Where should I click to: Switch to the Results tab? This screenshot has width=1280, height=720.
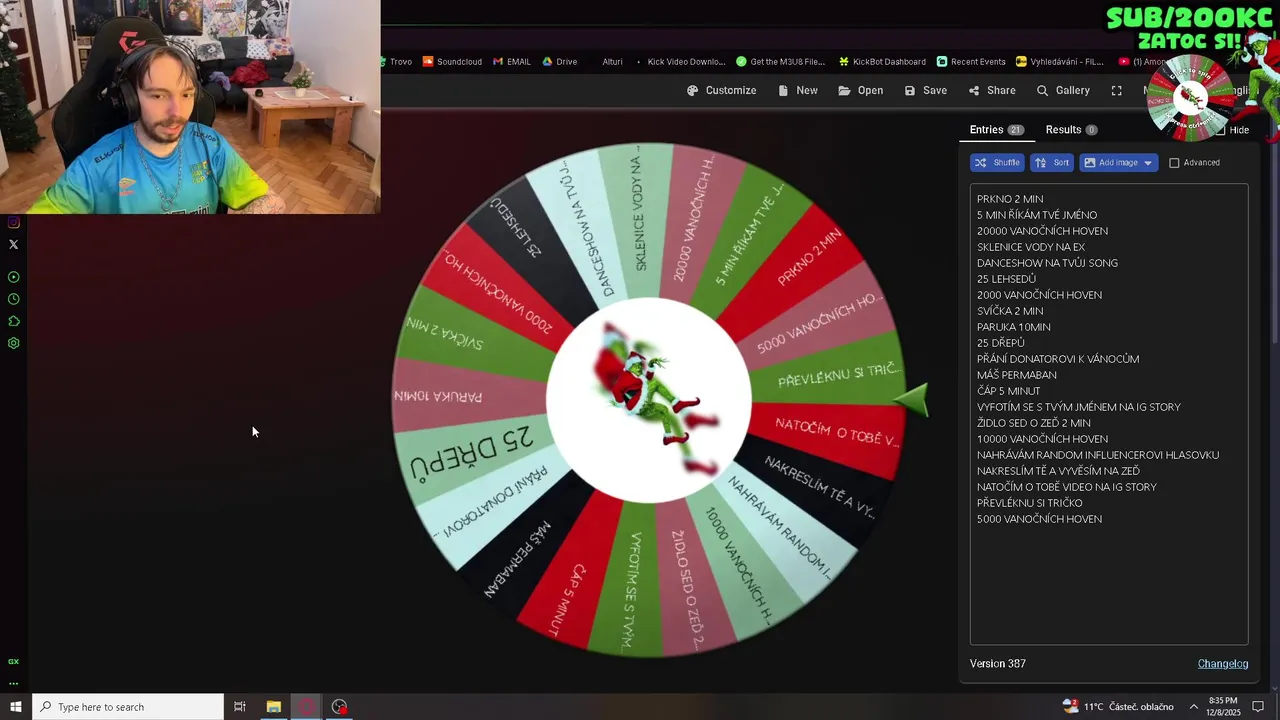(1071, 130)
